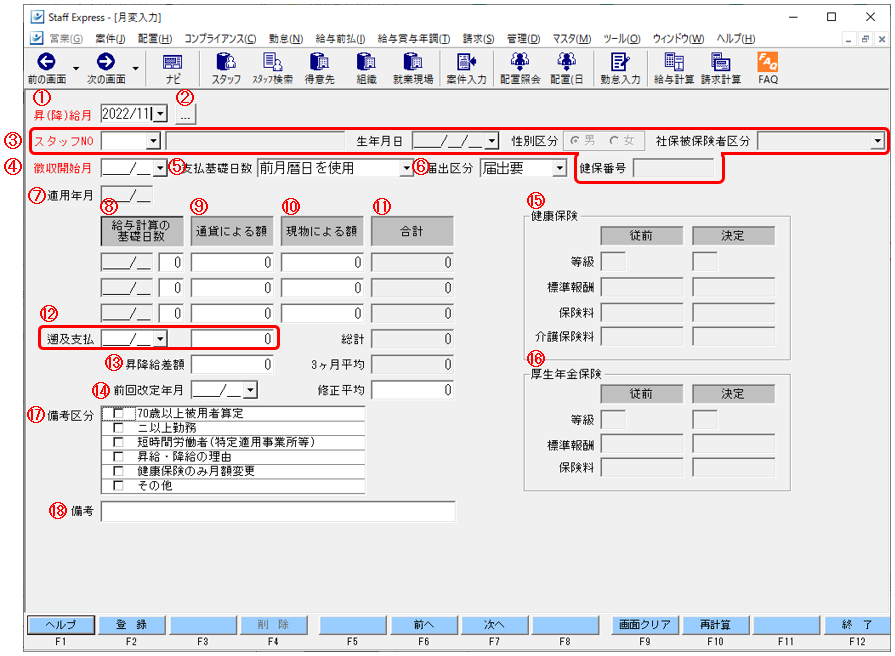
Task: Open the 配置(H) menu
Action: point(155,39)
